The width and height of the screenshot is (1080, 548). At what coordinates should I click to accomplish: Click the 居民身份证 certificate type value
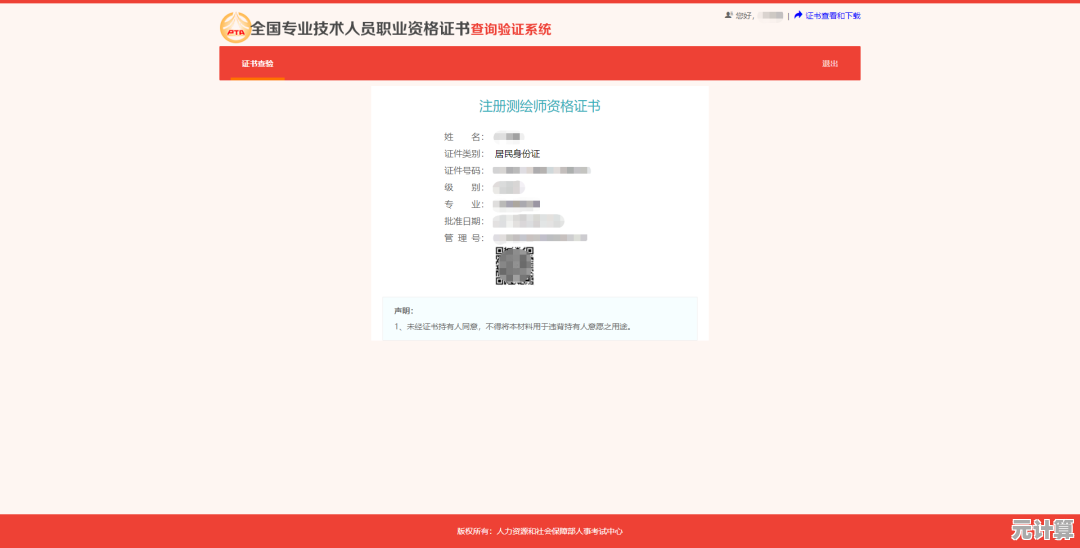tap(517, 154)
